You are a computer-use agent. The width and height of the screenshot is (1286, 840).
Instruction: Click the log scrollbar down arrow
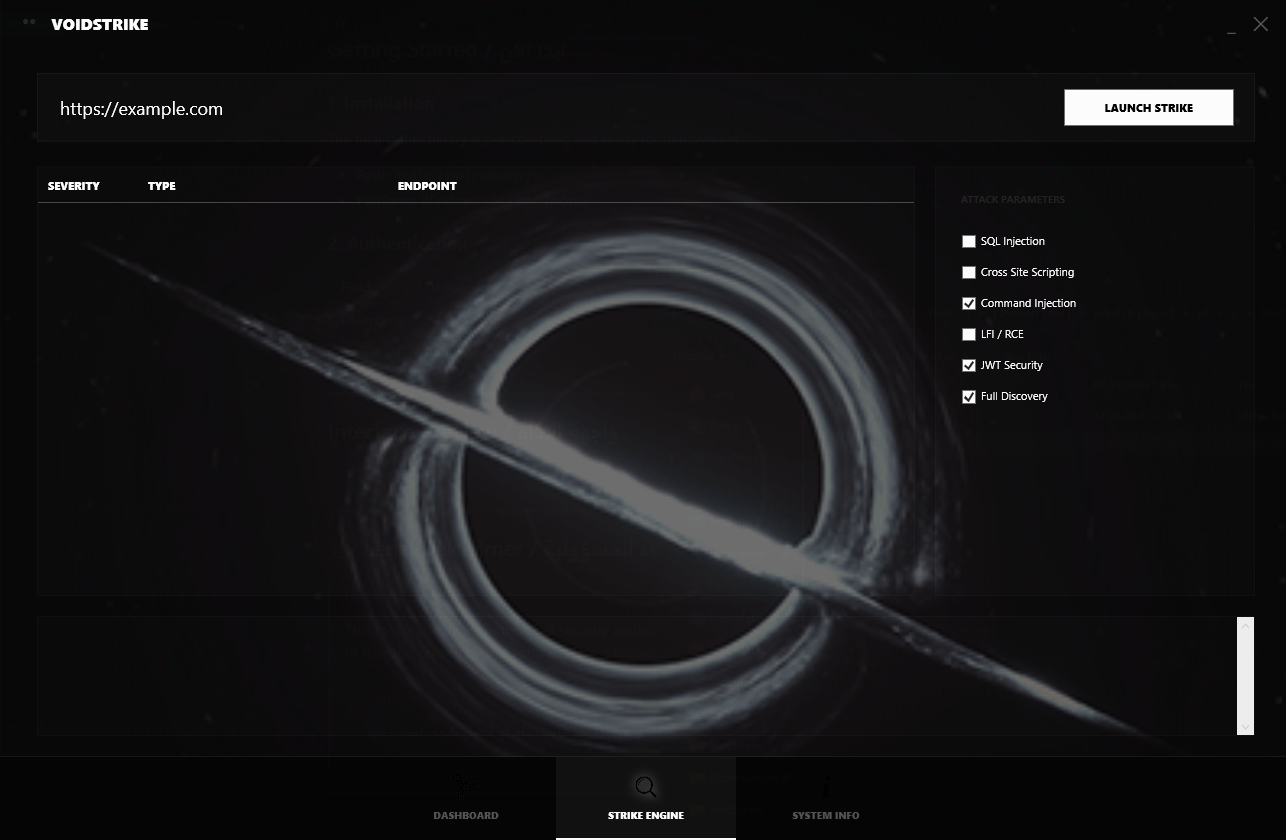click(x=1245, y=727)
